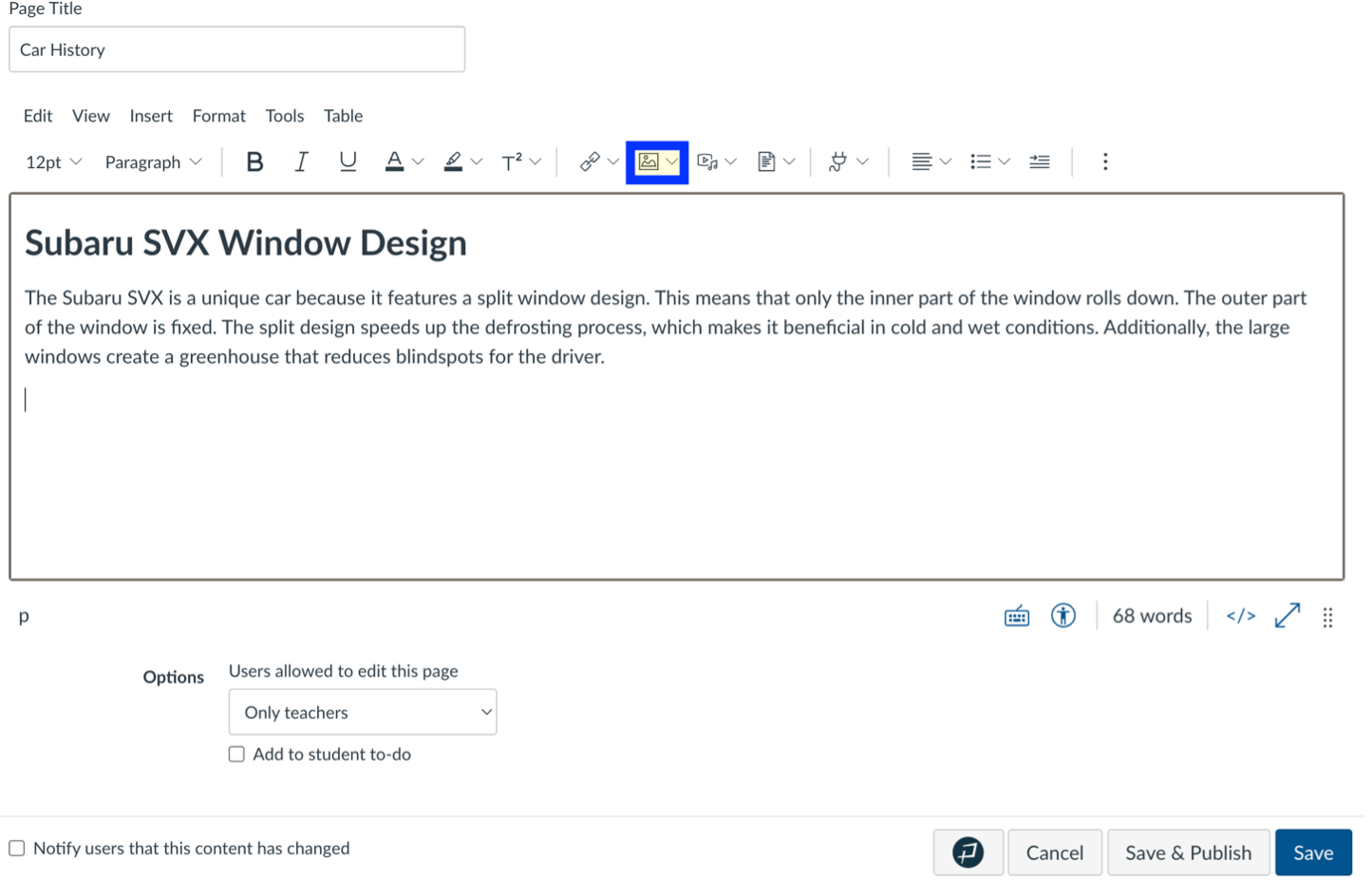Click the p element path indicator
The image size is (1372, 881).
(24, 617)
